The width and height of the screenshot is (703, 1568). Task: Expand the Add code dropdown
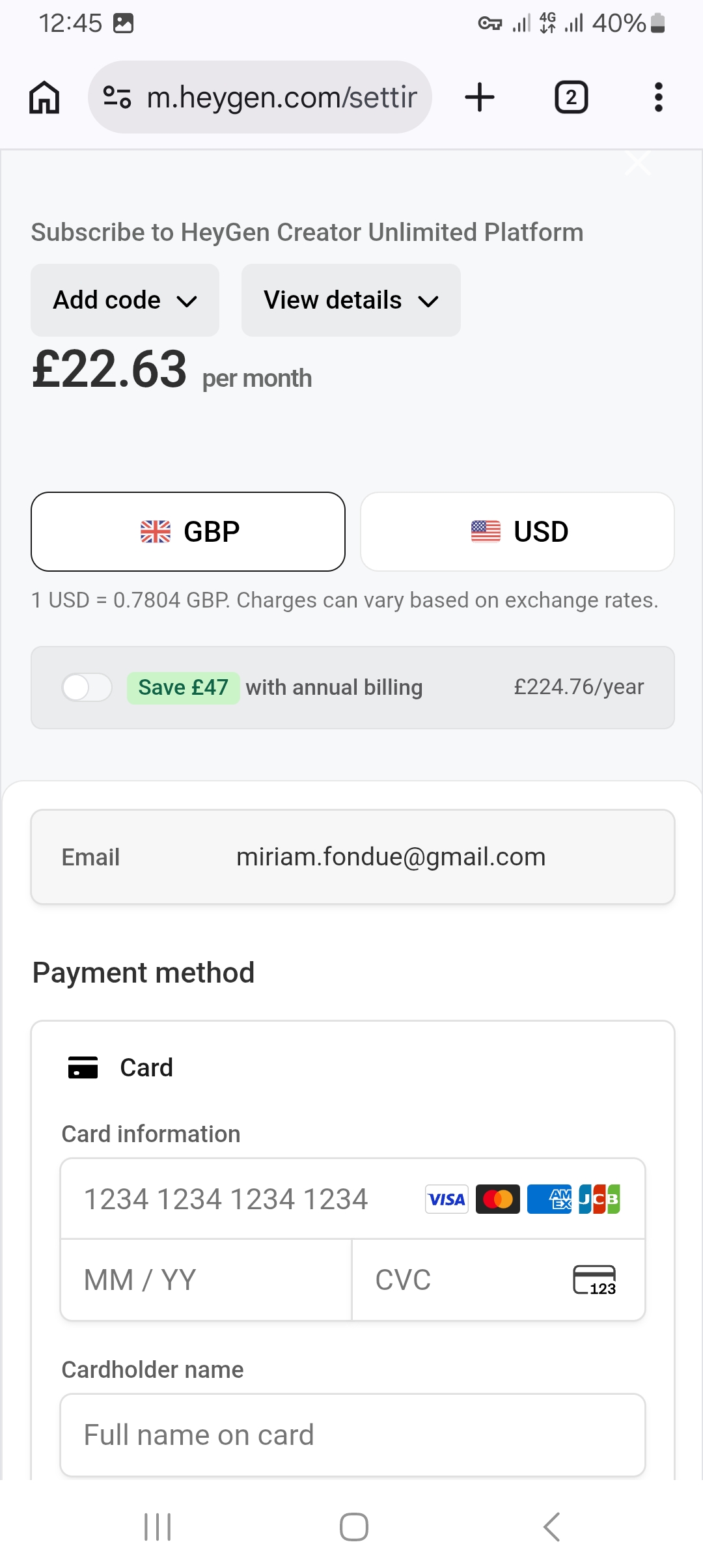pyautogui.click(x=125, y=300)
